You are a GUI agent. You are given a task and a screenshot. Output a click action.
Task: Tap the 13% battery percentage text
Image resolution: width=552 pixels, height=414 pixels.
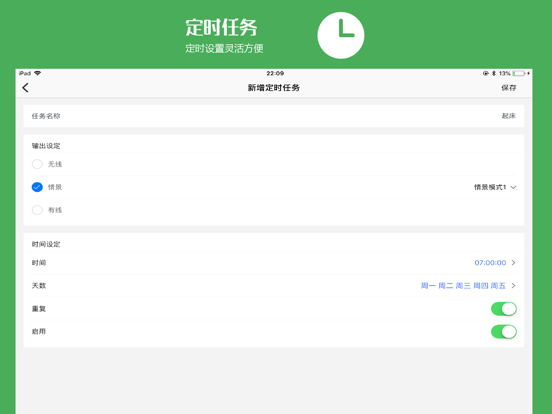[x=504, y=73]
